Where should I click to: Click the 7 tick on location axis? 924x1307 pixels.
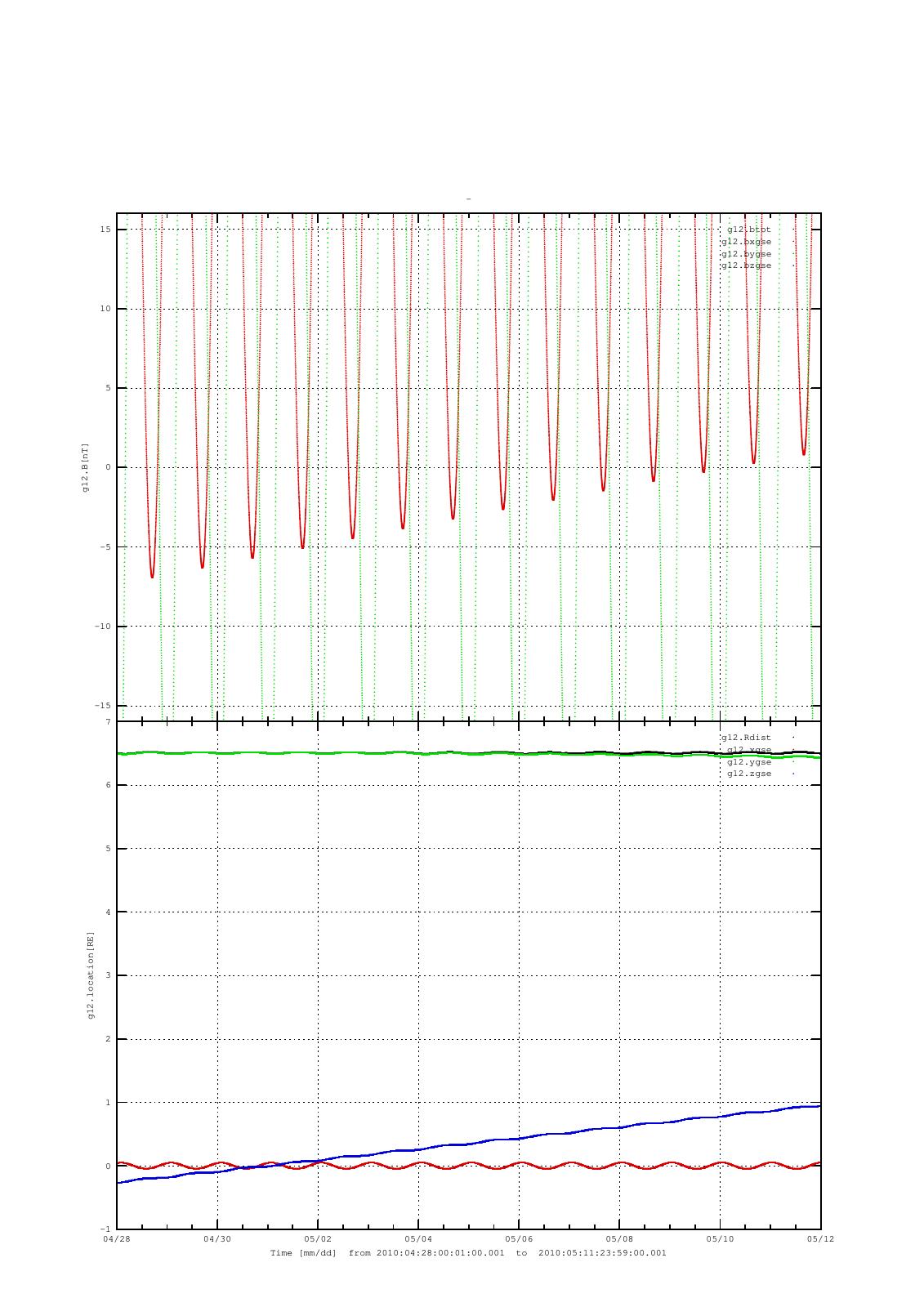(x=108, y=722)
